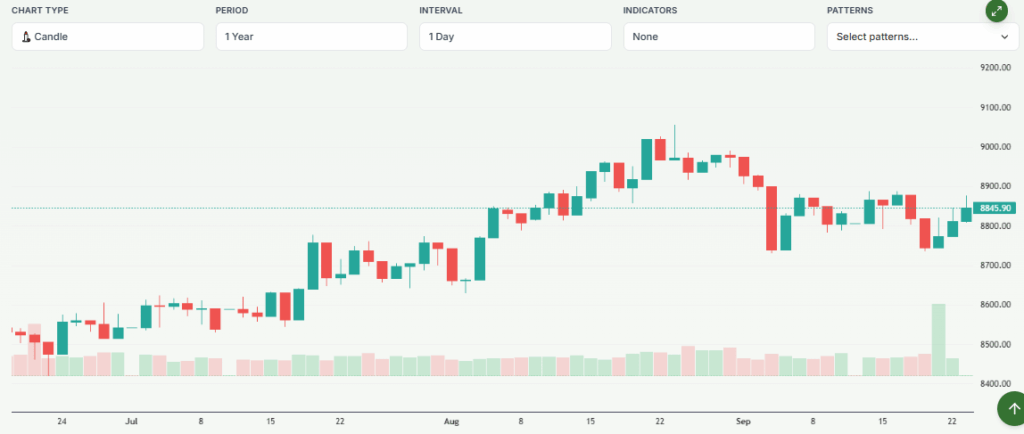
Task: Click the "Sep" label on date axis
Action: tap(743, 422)
